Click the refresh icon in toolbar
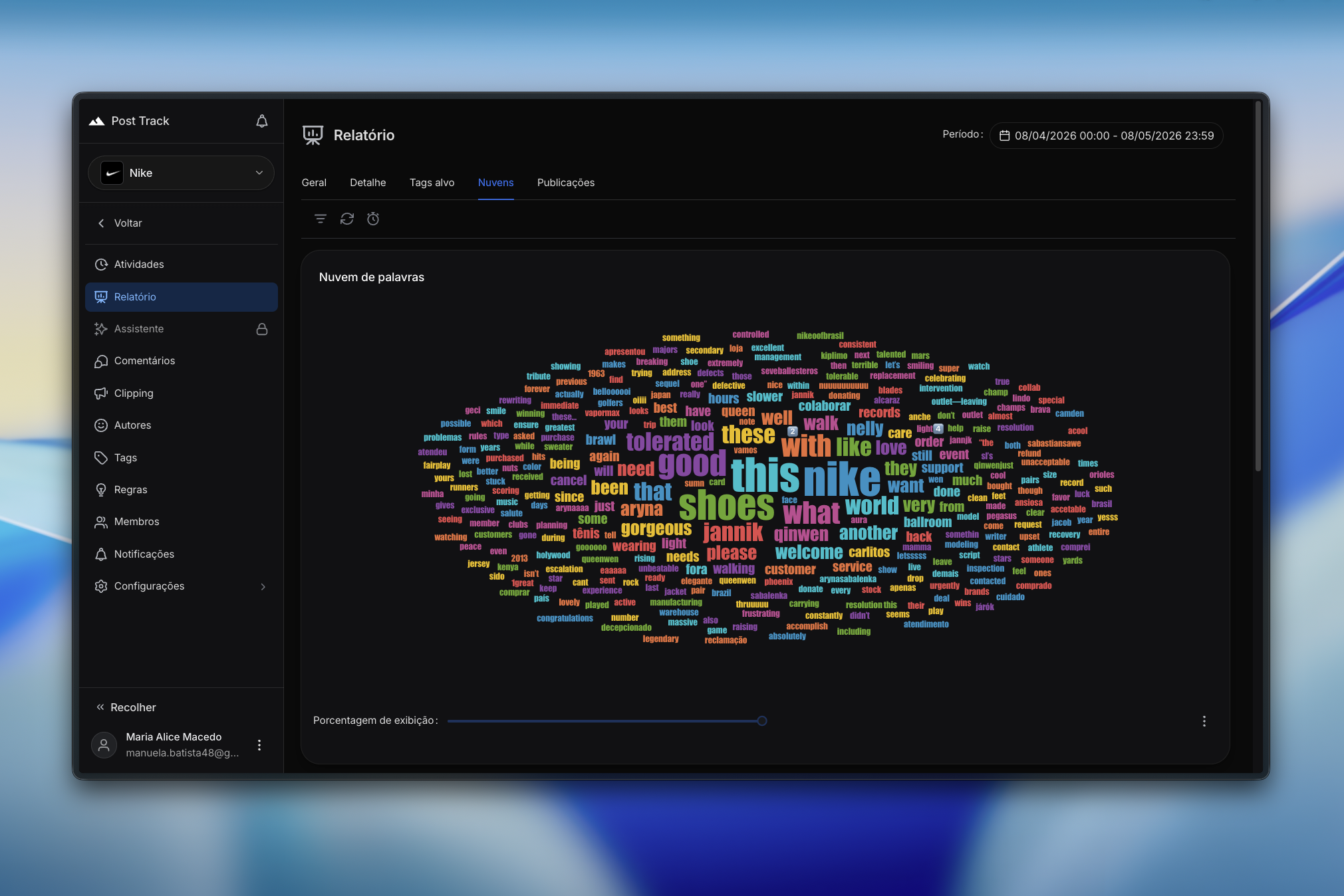 tap(347, 219)
